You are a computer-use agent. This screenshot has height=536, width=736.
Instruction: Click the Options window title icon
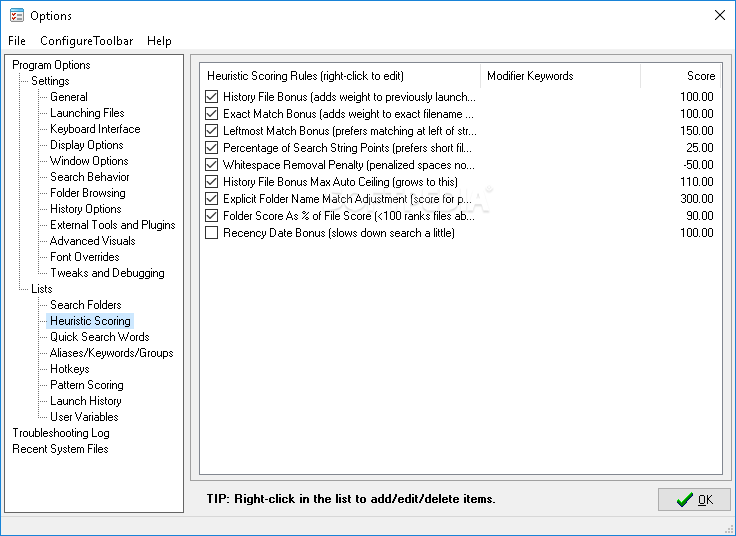(17, 15)
